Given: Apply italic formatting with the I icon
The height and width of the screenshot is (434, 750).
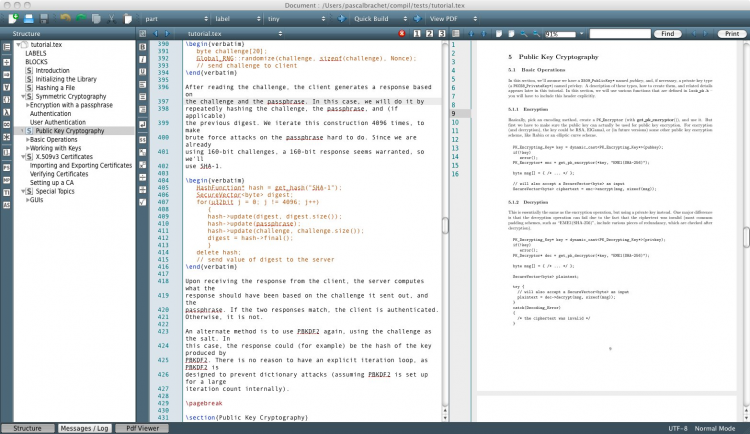Looking at the screenshot, I should [x=144, y=59].
